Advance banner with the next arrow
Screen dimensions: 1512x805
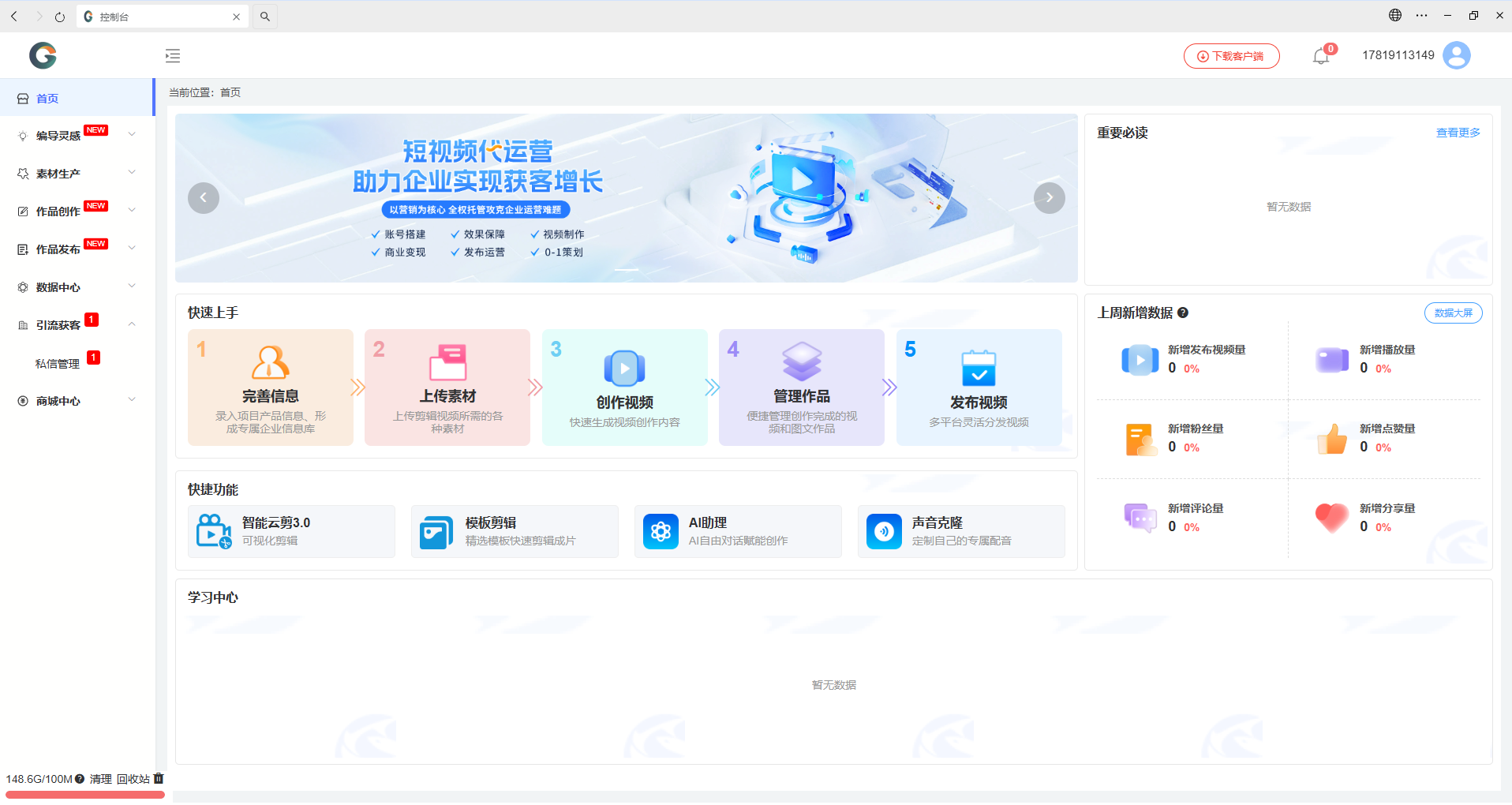[x=1049, y=197]
